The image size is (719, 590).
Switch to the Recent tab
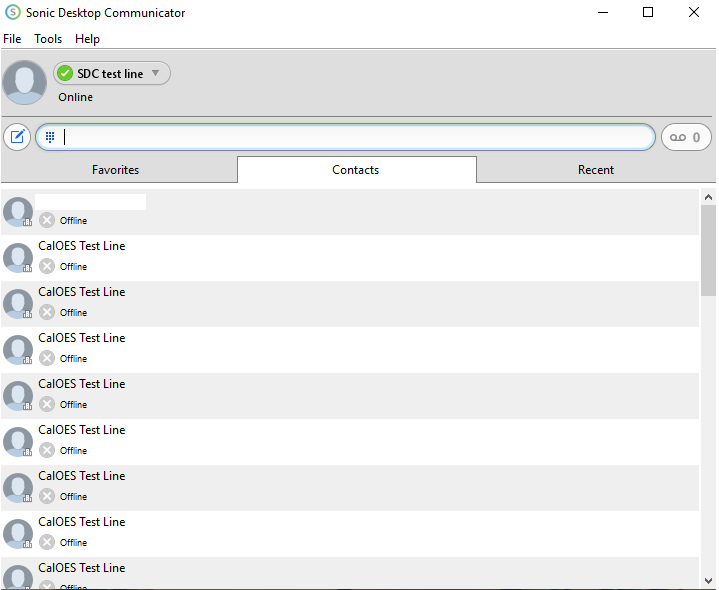coord(596,170)
